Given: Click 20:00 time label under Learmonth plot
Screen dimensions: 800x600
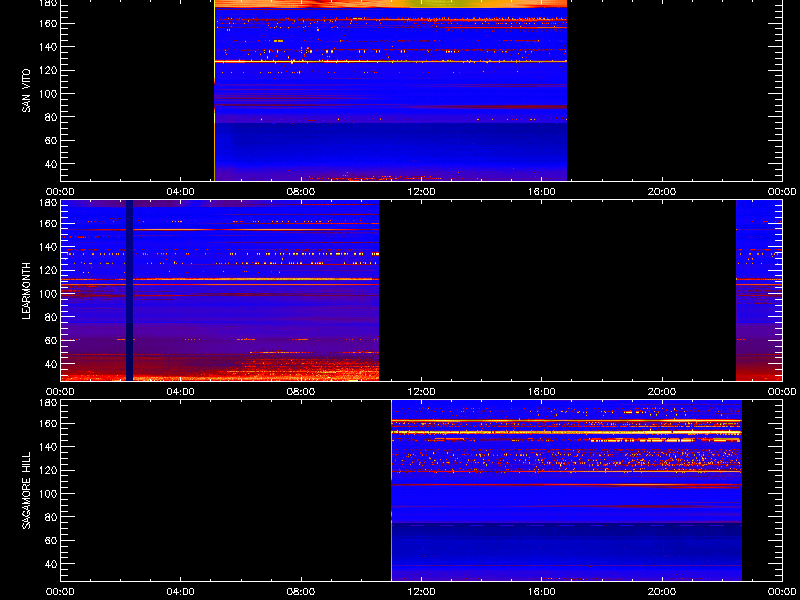Looking at the screenshot, I should tap(662, 392).
